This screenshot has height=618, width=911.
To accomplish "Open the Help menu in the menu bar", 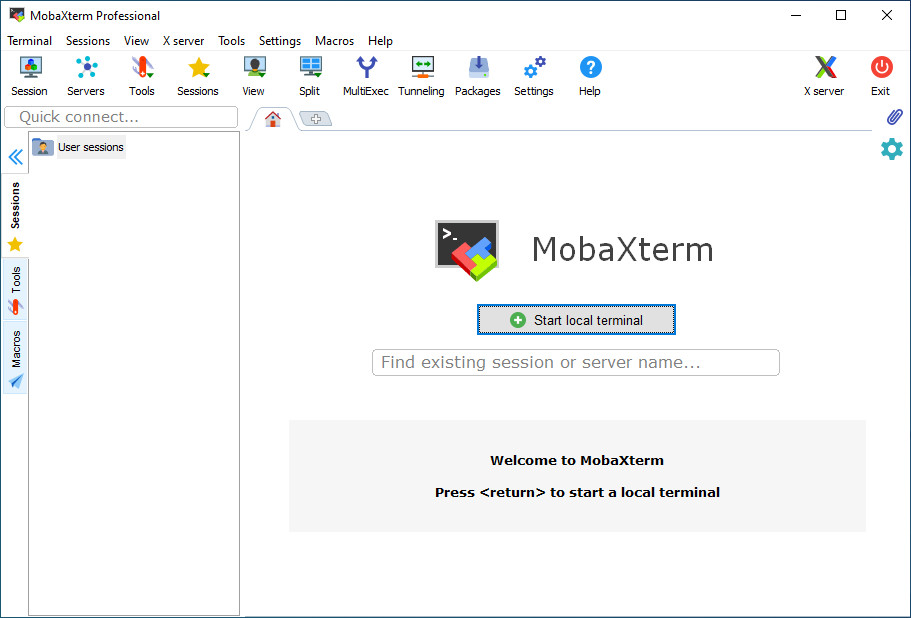I will tap(381, 41).
